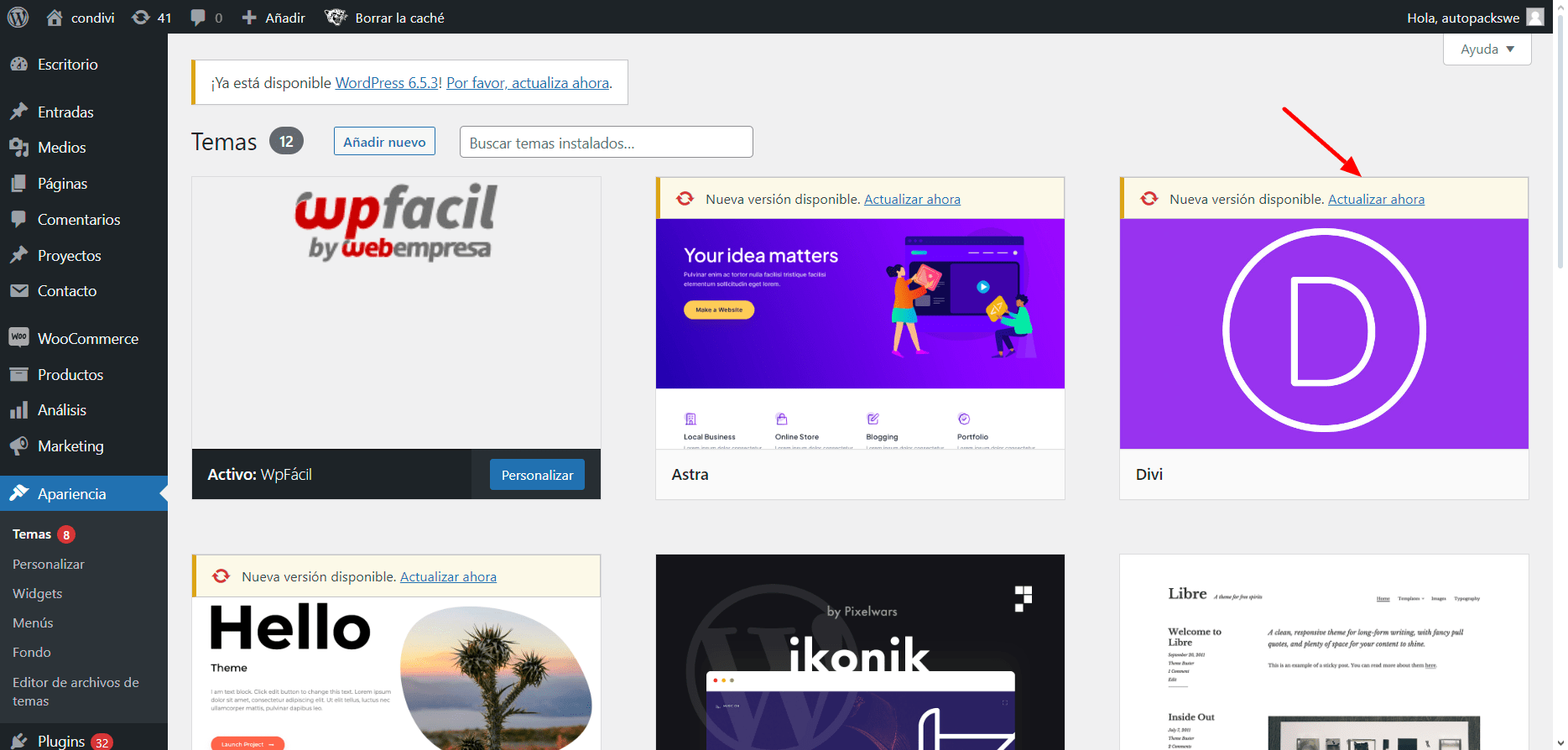1568x750 pixels.
Task: Open Editor de archivos de temas
Action: tap(76, 692)
